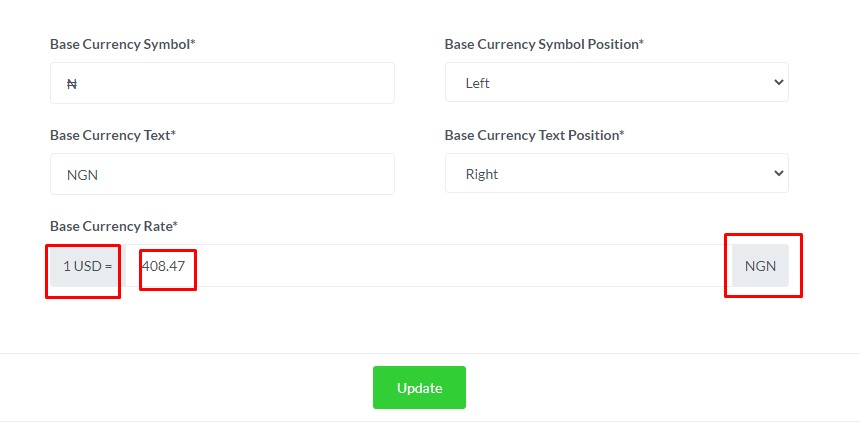Screen dimensions: 860x422
Task: Click the "Base Currency Symbol Position*" label
Action: 544,44
